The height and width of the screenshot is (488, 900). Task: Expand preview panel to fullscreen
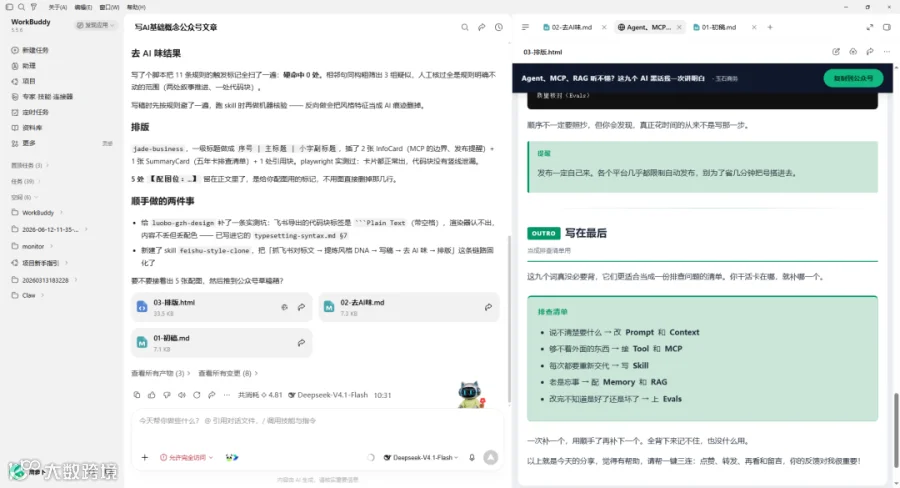pos(870,27)
